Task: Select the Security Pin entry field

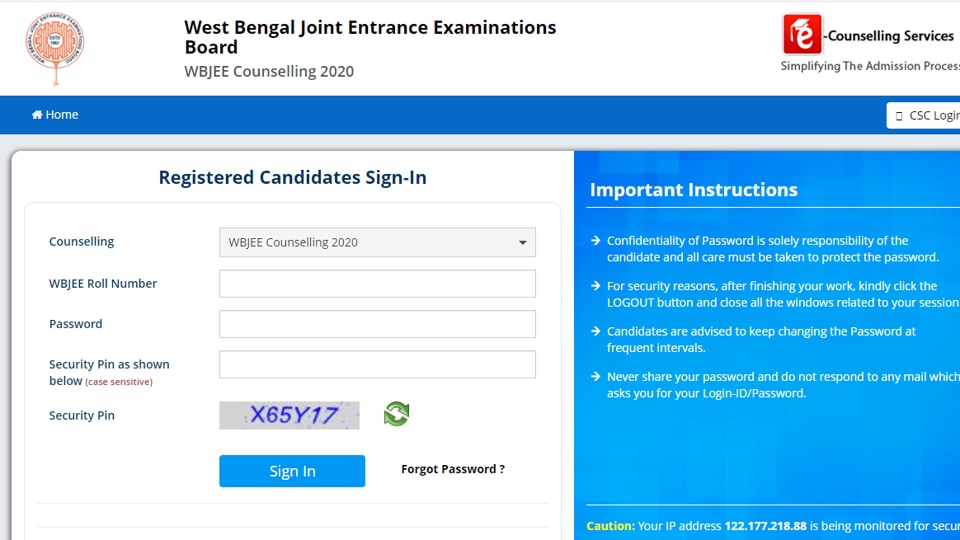Action: (x=377, y=364)
